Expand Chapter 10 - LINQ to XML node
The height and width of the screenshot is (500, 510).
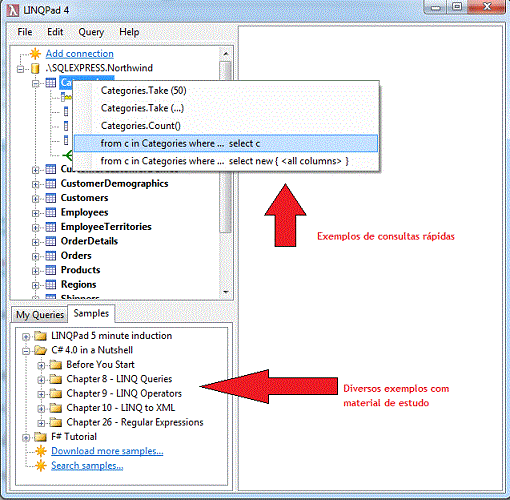click(x=41, y=409)
